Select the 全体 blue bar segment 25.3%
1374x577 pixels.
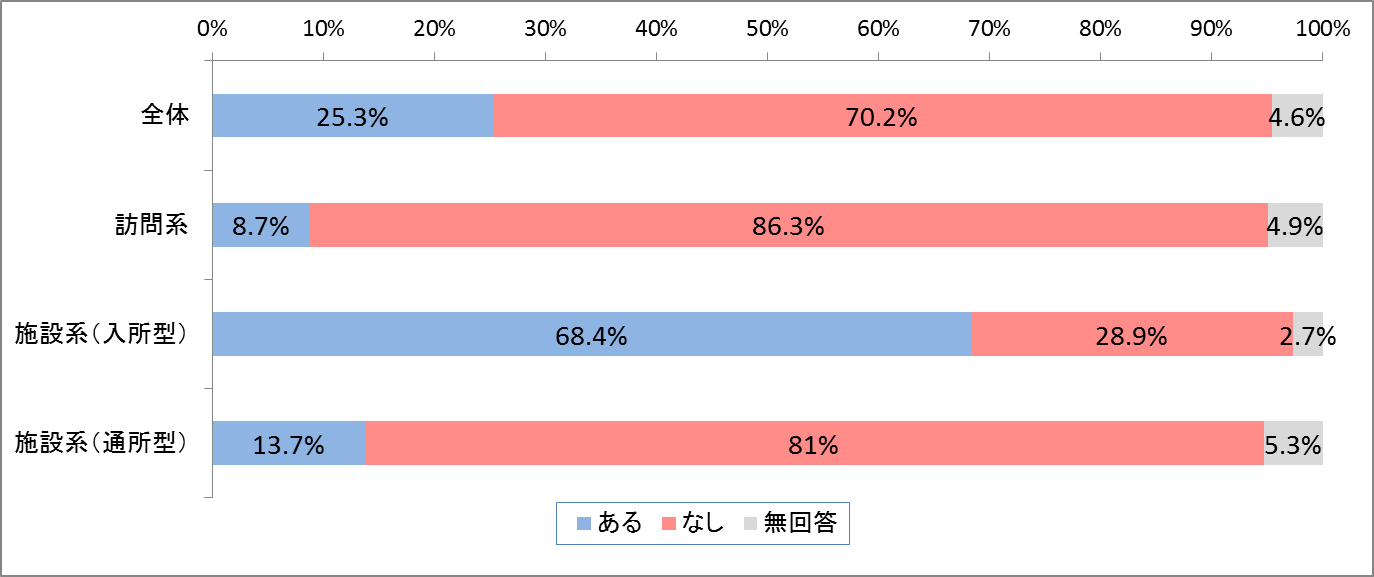353,116
